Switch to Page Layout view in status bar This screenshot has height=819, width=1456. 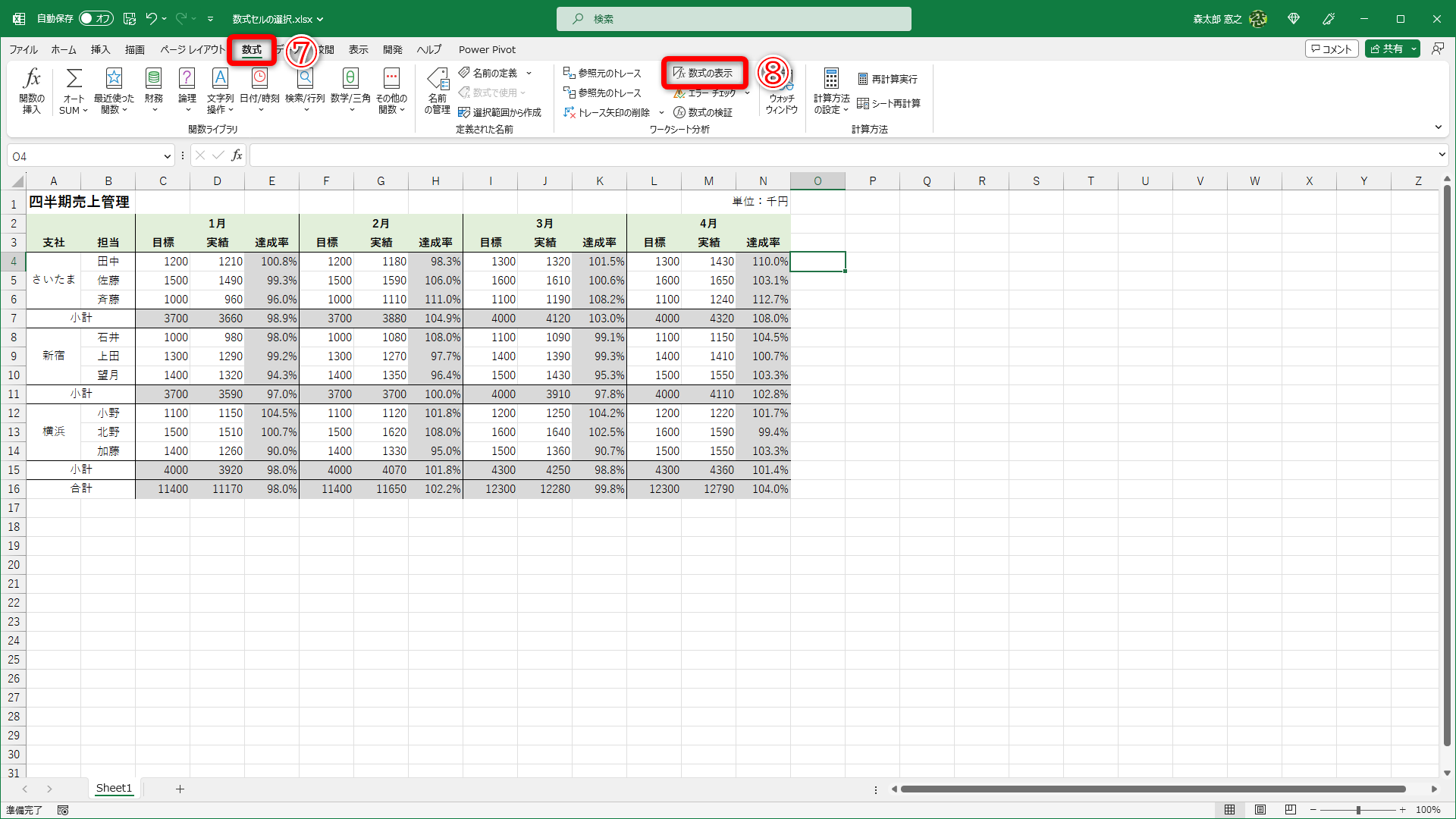point(1260,810)
